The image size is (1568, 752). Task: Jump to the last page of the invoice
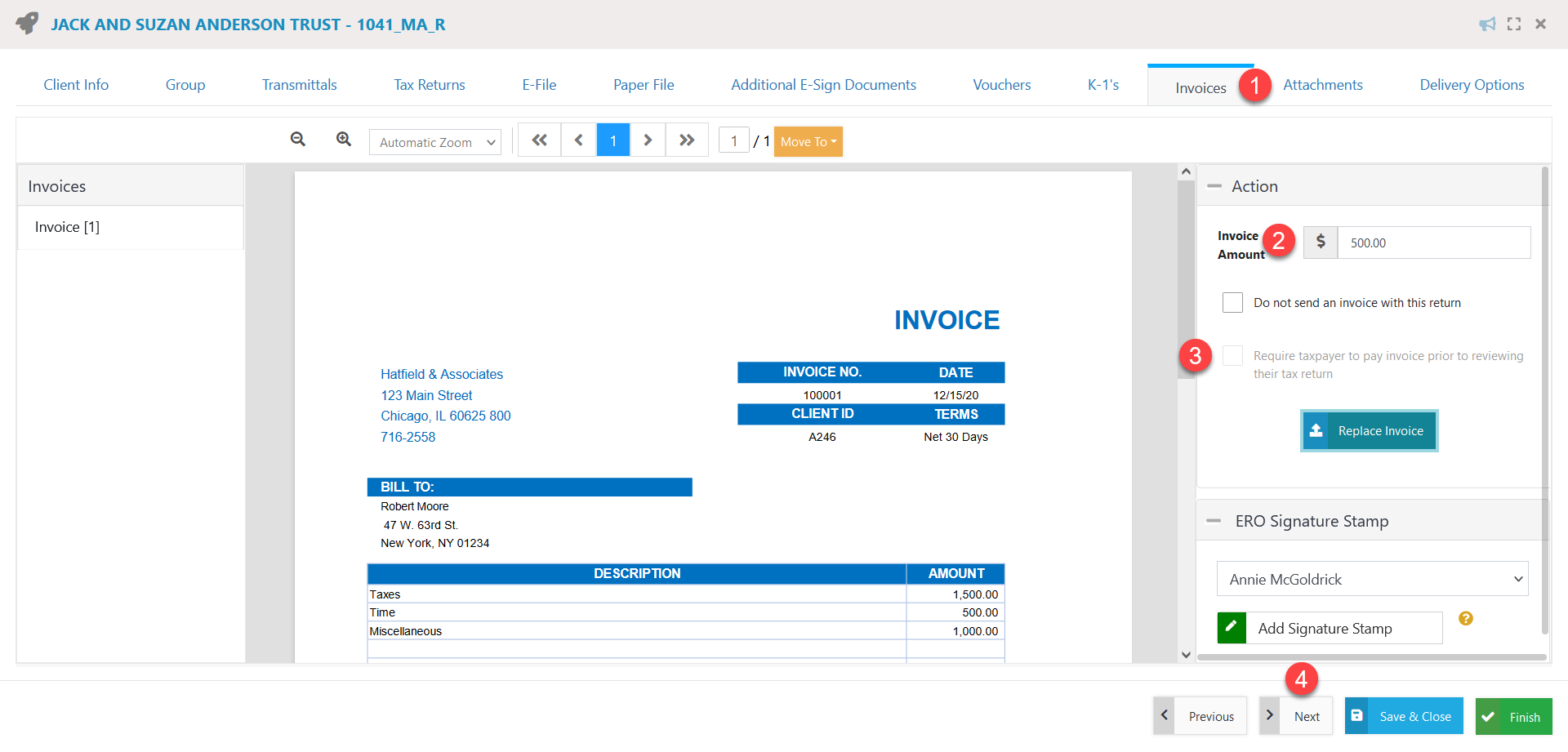tap(688, 140)
